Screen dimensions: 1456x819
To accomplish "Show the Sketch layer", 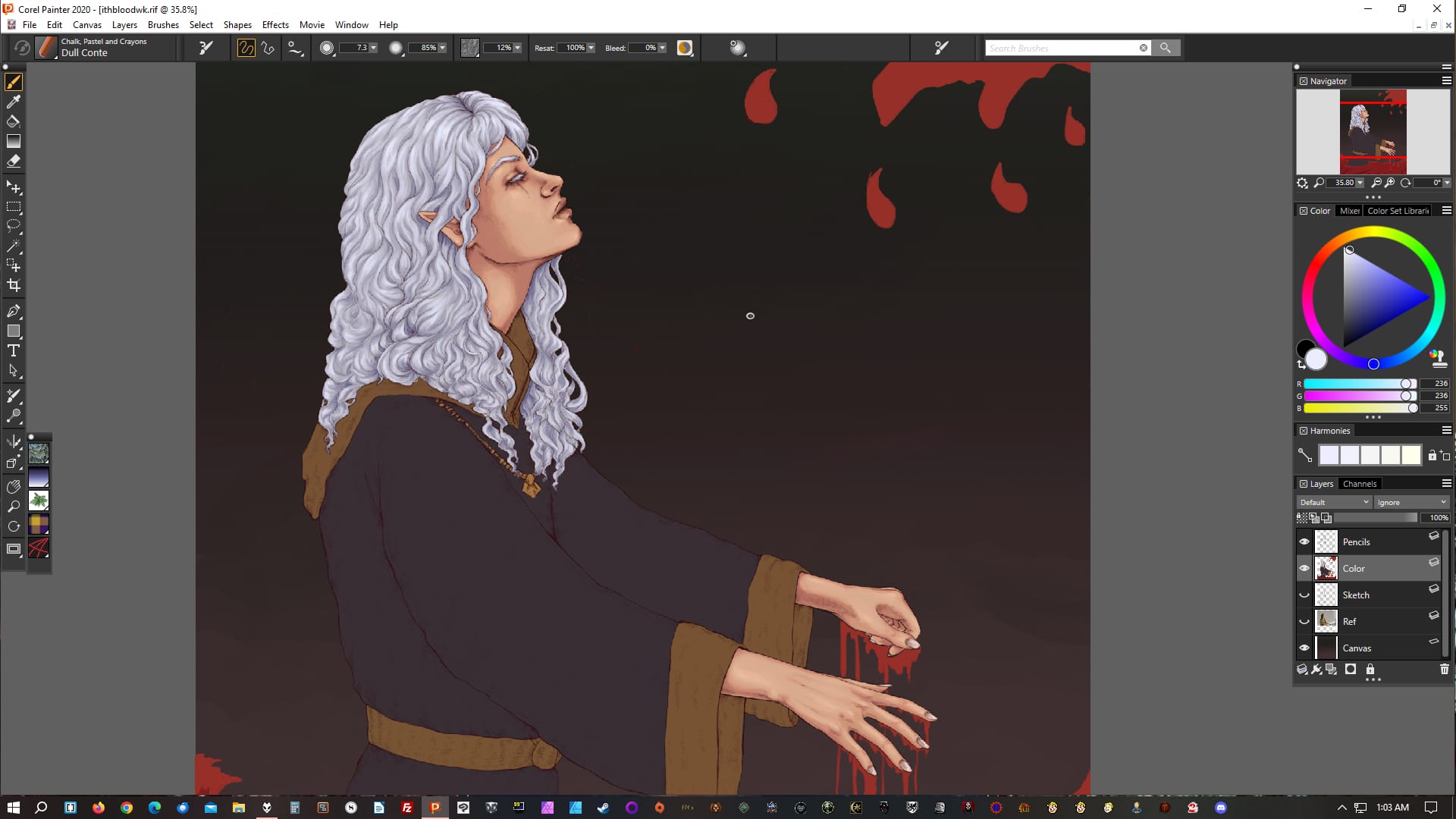I will click(x=1304, y=595).
